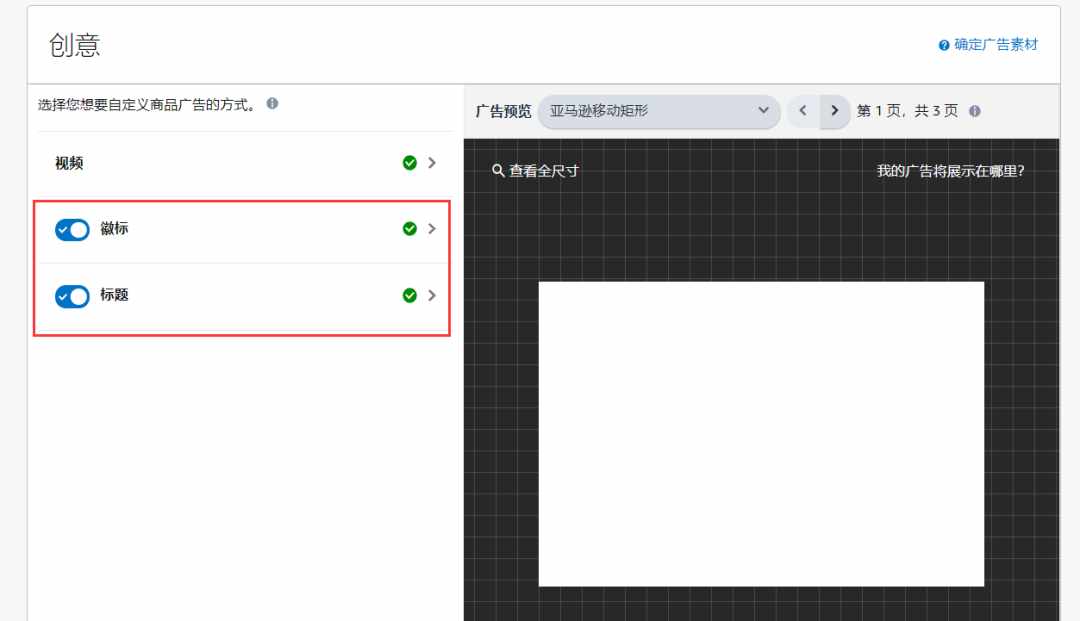Click the help icon before 确定广告素材

(944, 45)
